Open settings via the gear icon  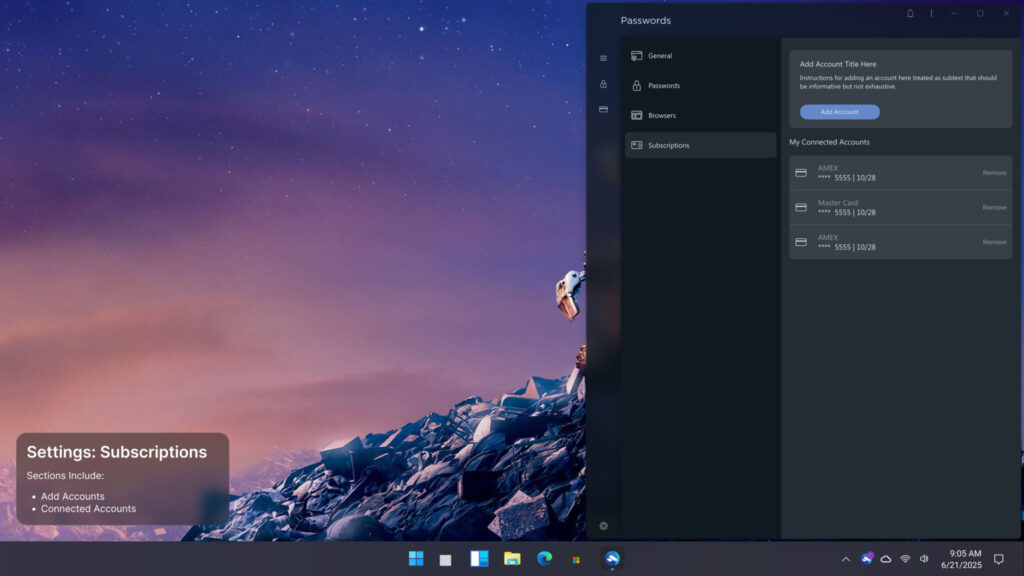(x=604, y=525)
